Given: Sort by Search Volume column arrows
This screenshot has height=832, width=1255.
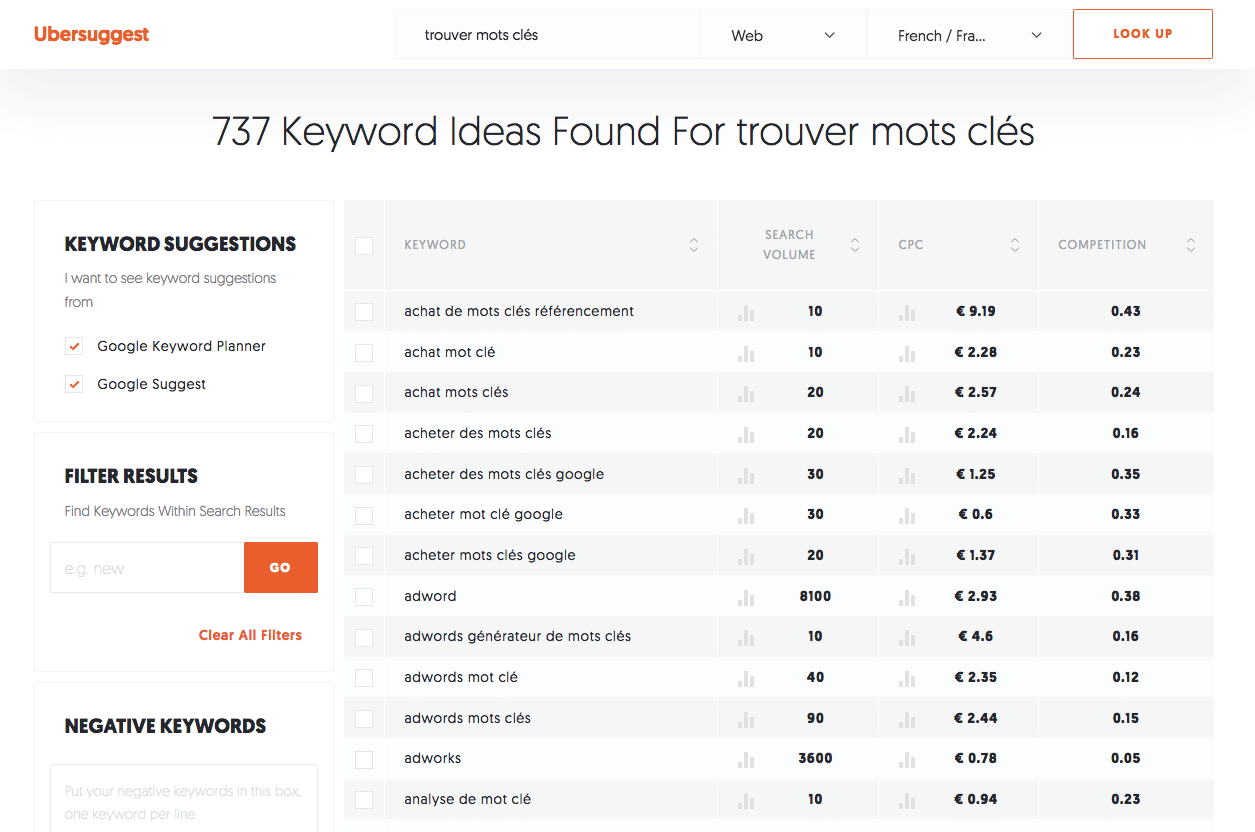Looking at the screenshot, I should (855, 245).
